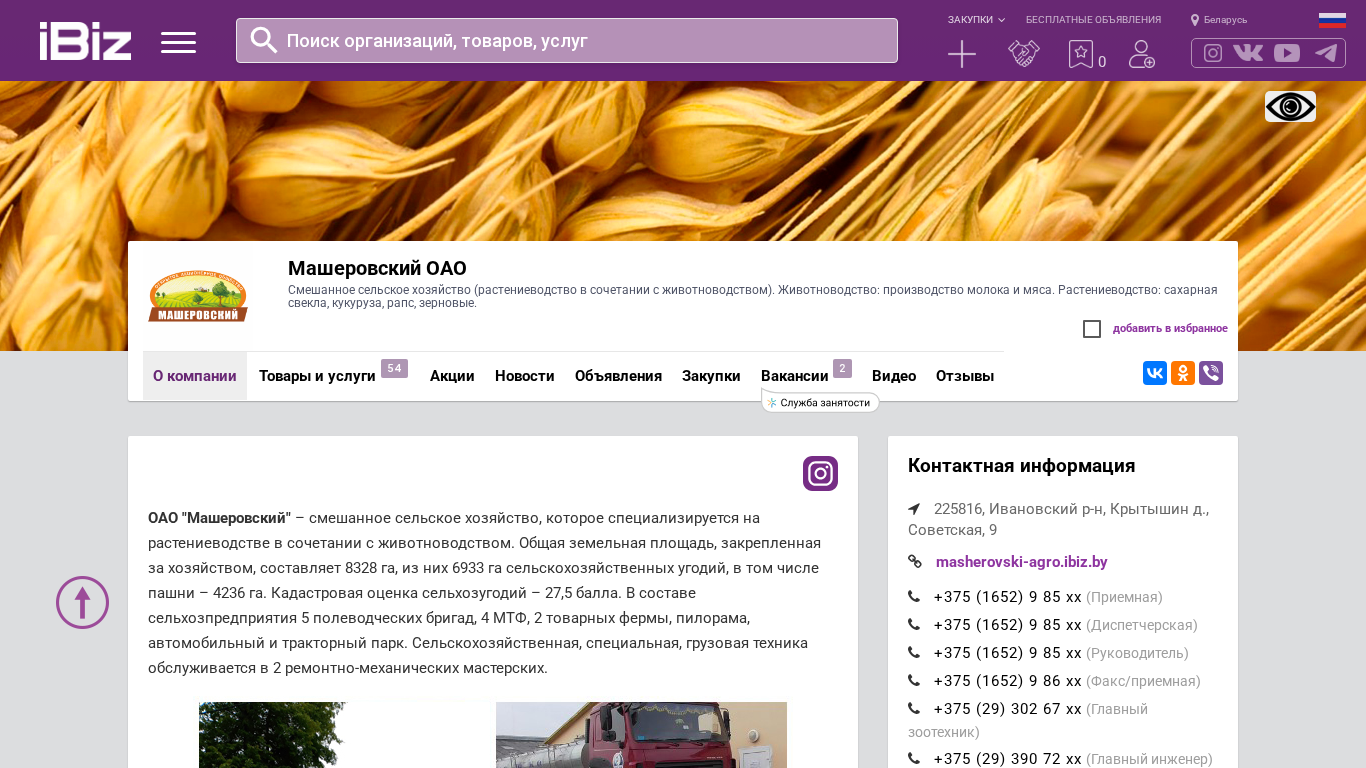The width and height of the screenshot is (1366, 768).
Task: Click the 'добавить в избранное' label
Action: (x=1170, y=329)
